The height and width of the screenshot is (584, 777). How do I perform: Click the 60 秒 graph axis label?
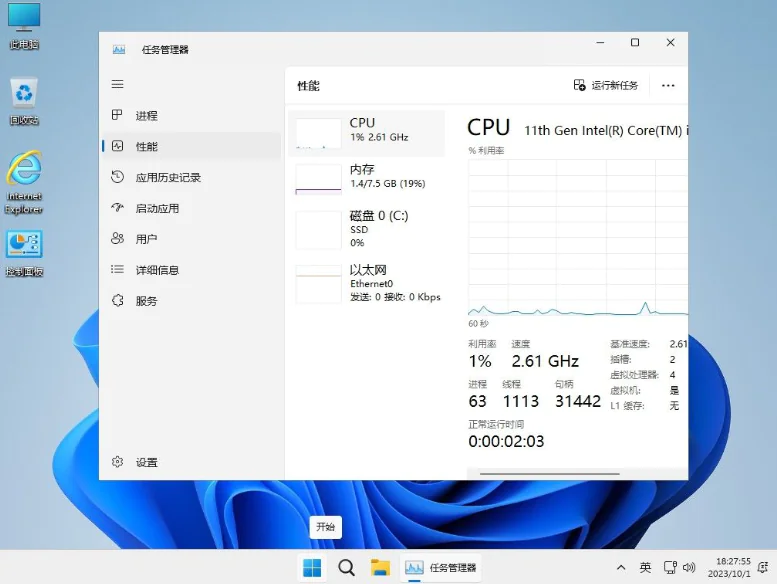coord(478,323)
